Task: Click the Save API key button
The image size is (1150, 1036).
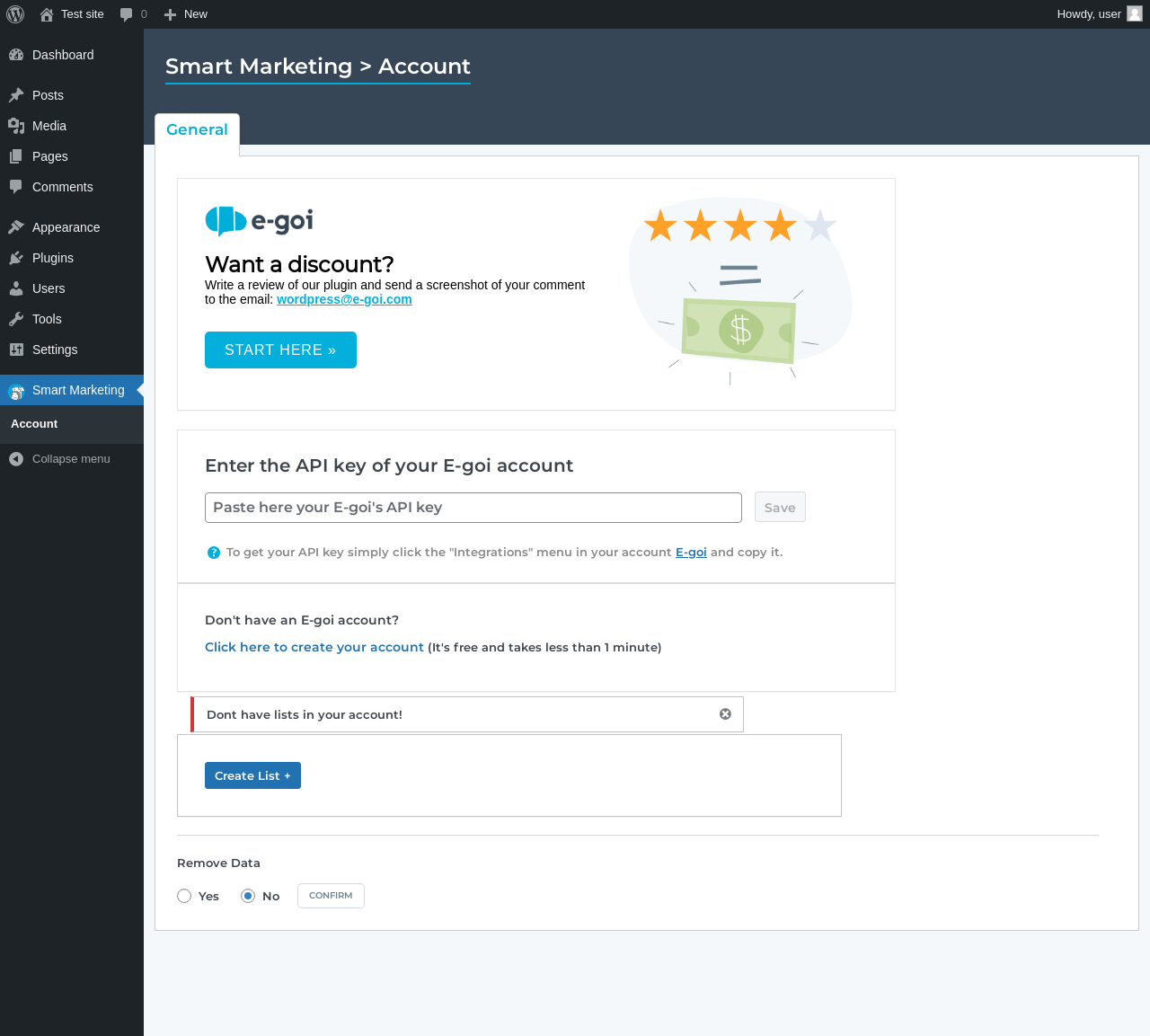Action: 780,507
